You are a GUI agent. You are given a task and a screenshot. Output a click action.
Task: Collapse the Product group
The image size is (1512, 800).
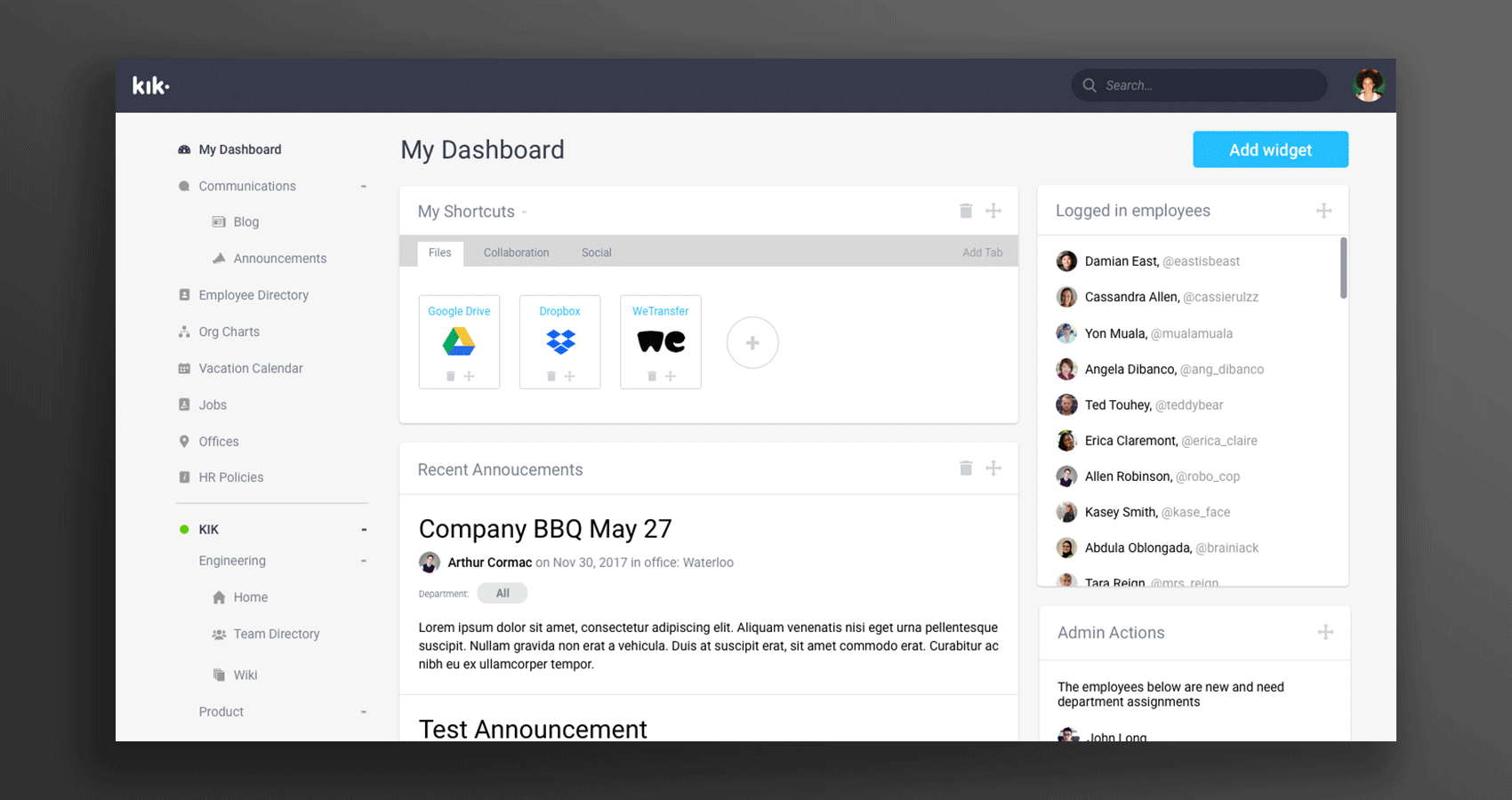click(x=364, y=712)
